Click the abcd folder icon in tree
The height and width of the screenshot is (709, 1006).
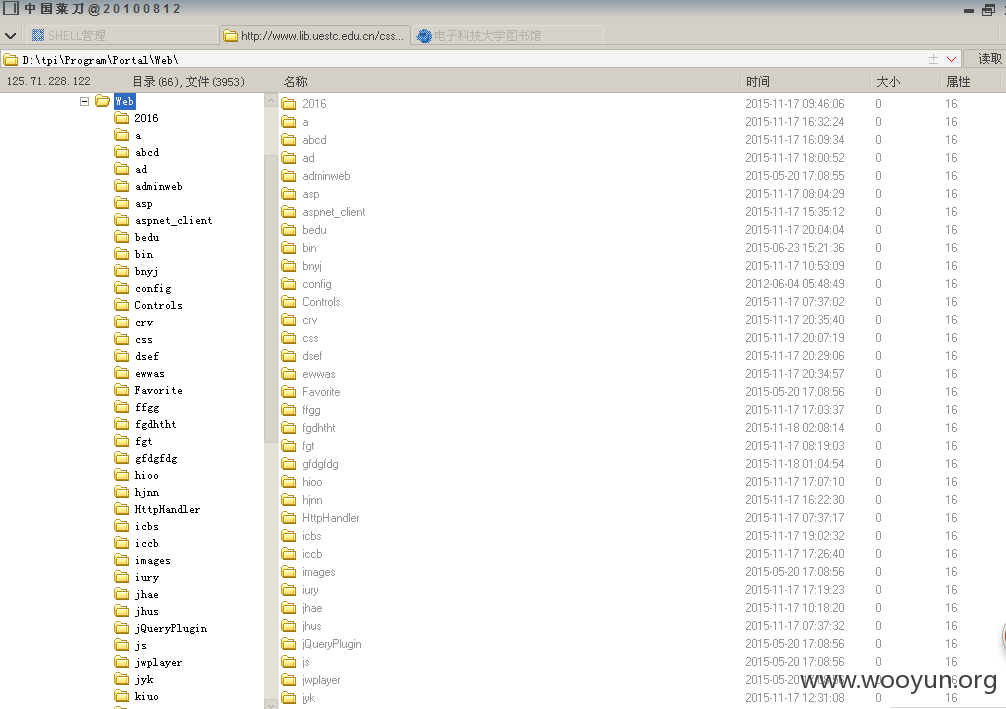[x=122, y=152]
